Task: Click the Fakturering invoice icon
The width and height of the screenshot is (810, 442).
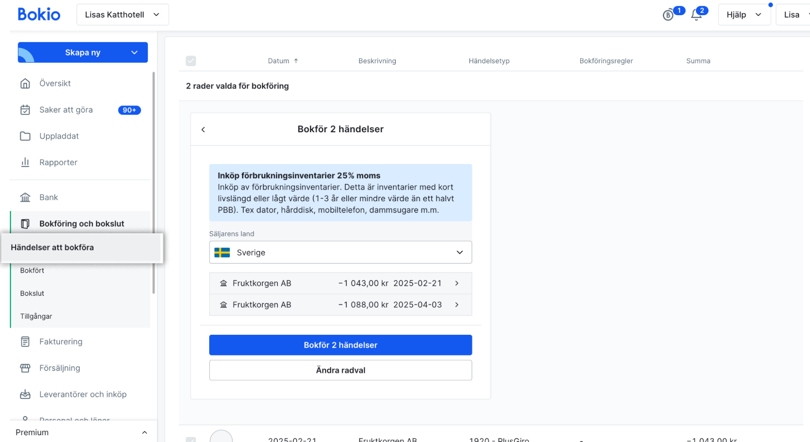Action: [25, 342]
